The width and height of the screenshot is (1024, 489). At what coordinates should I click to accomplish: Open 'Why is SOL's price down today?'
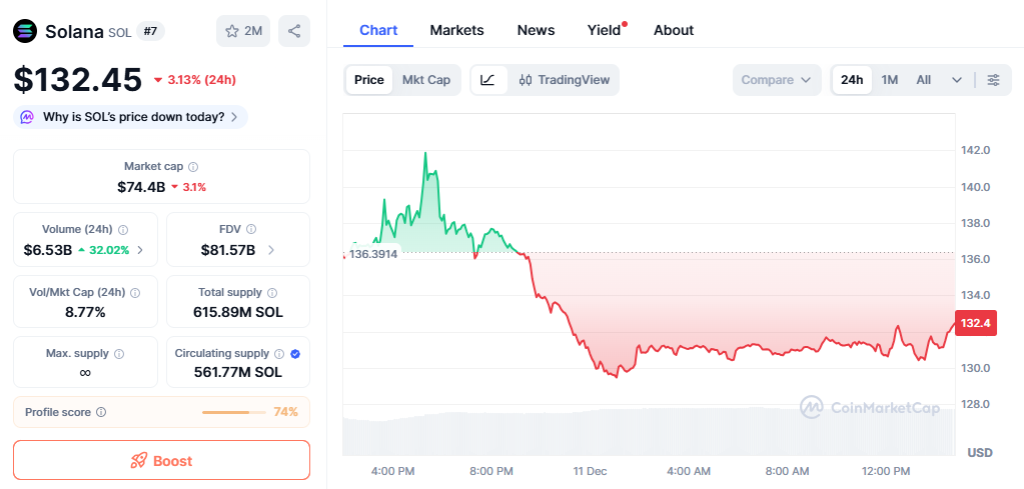[132, 117]
